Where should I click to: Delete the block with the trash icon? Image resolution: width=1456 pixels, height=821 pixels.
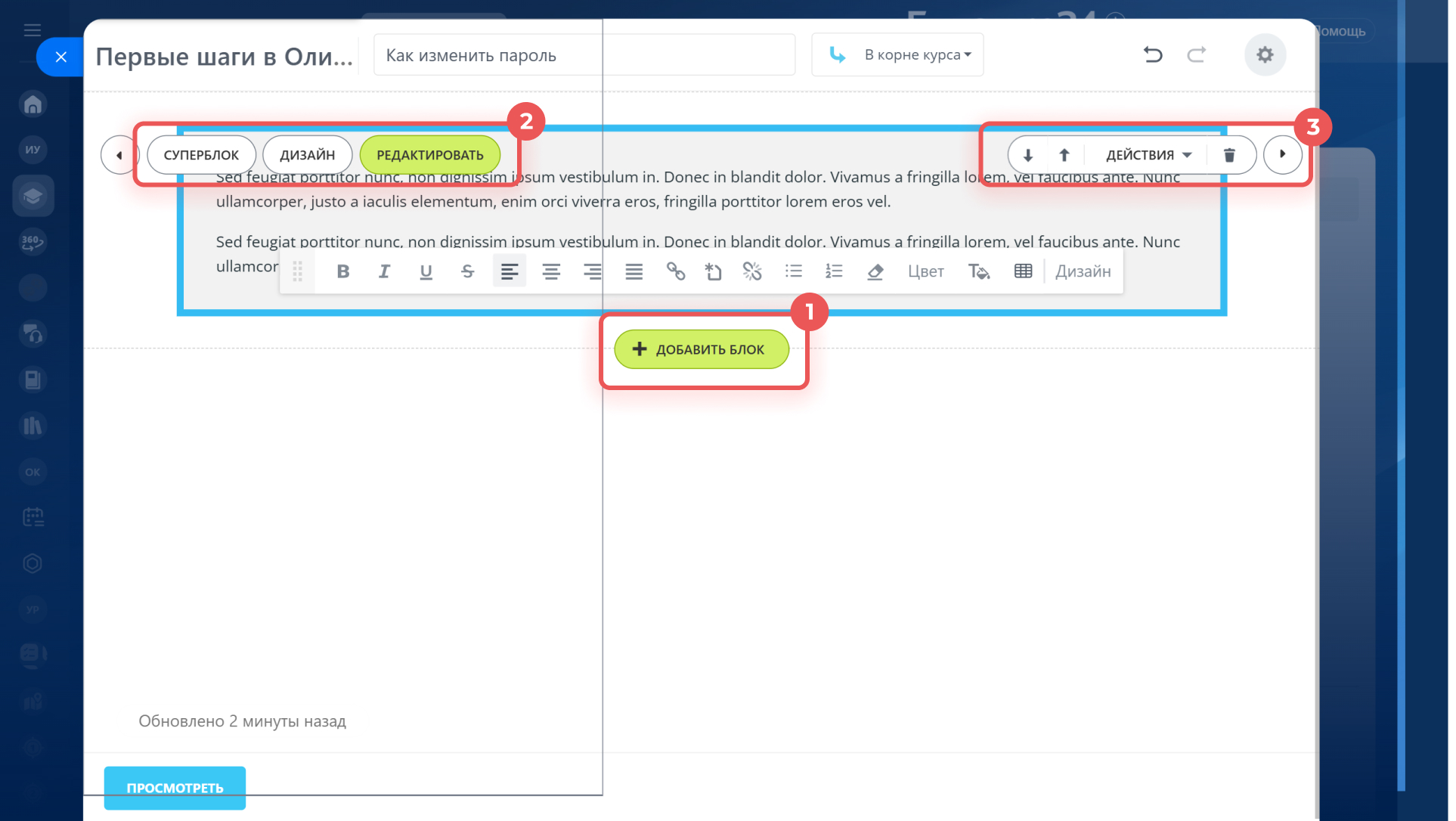(1229, 155)
